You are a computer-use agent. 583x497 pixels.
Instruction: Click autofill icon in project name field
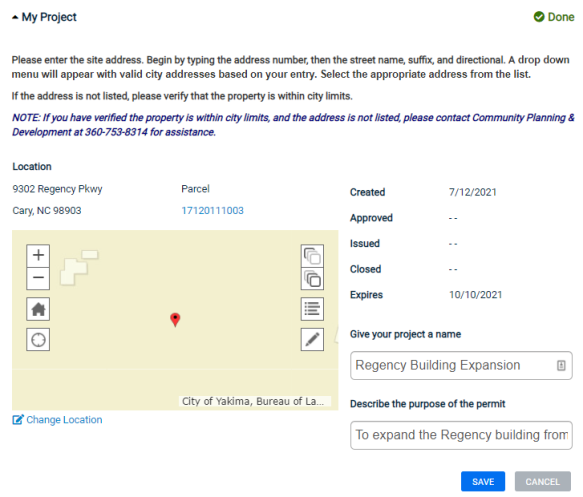(561, 365)
